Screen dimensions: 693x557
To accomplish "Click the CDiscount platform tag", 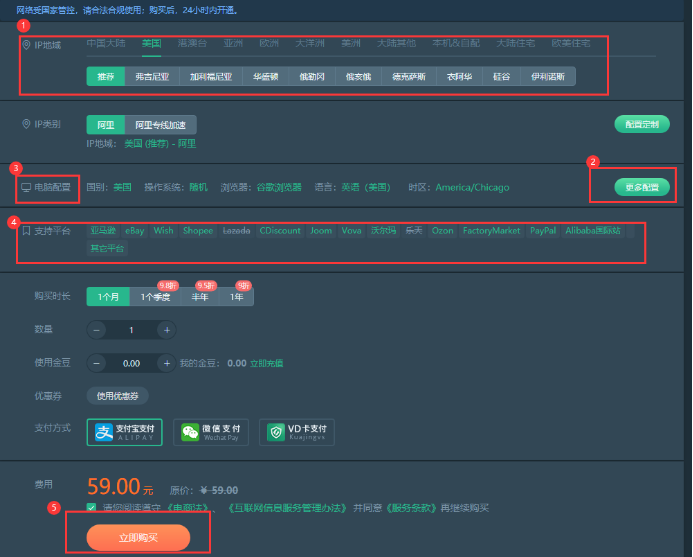I will pyautogui.click(x=280, y=230).
